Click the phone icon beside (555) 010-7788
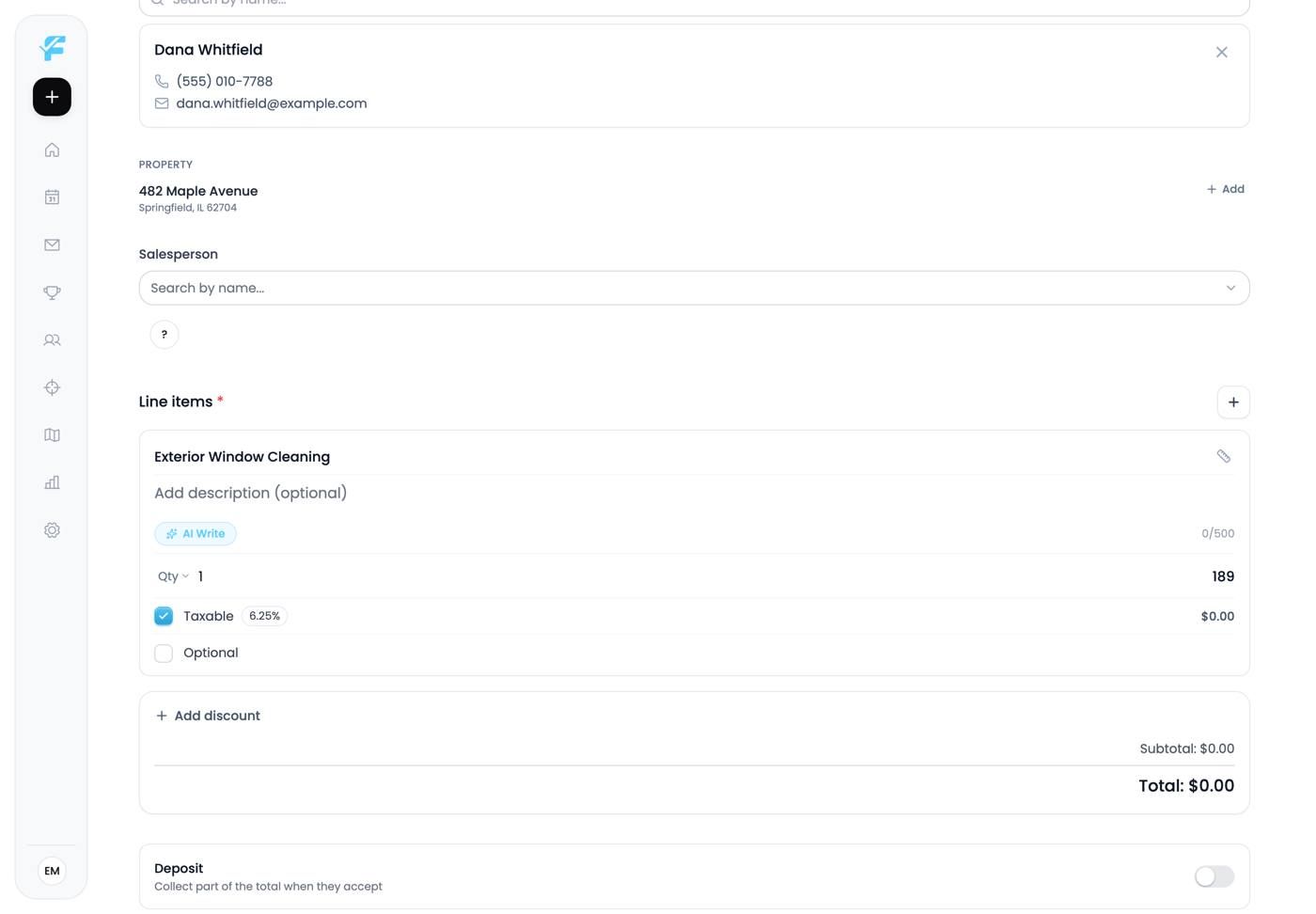Viewport: 1316px width, 914px height. point(162,81)
